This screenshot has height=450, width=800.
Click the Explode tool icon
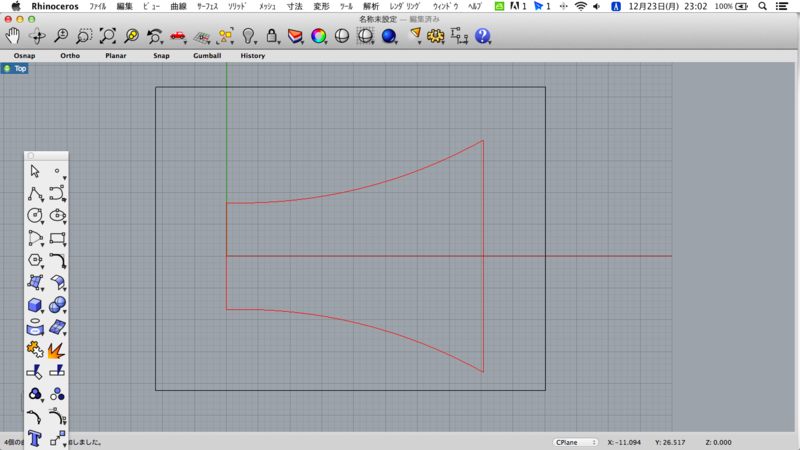coord(56,350)
